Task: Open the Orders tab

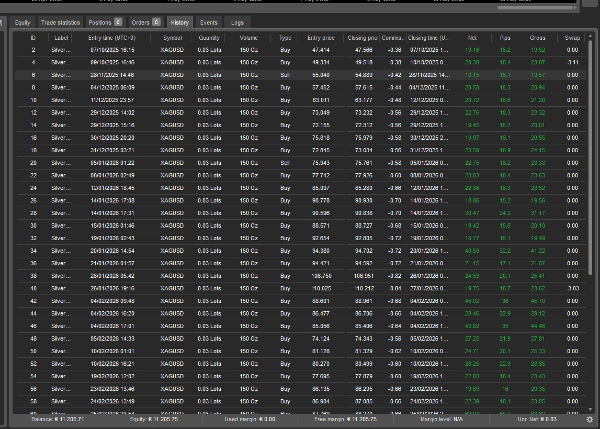Action: click(146, 23)
